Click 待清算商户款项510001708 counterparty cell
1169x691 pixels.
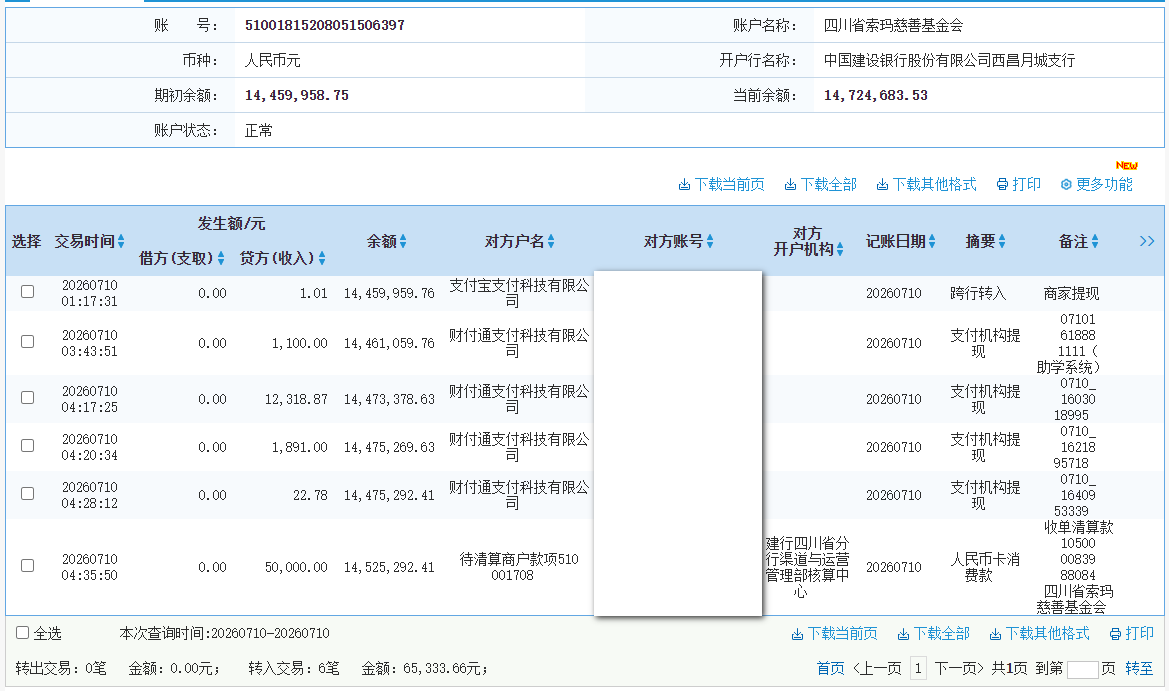[x=519, y=567]
